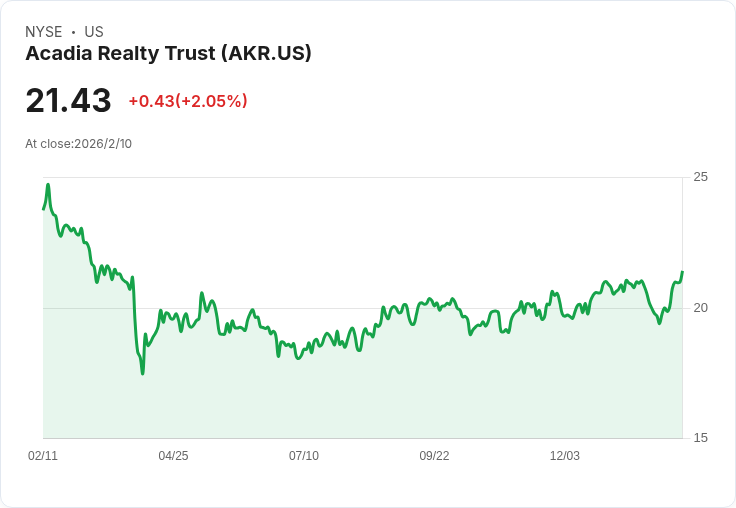Select the 07/10 date on the x-axis
This screenshot has width=736, height=508.
(x=304, y=456)
